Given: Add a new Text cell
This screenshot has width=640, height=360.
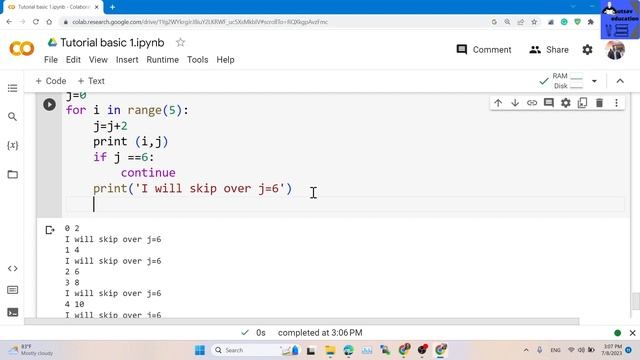Looking at the screenshot, I should pos(91,81).
